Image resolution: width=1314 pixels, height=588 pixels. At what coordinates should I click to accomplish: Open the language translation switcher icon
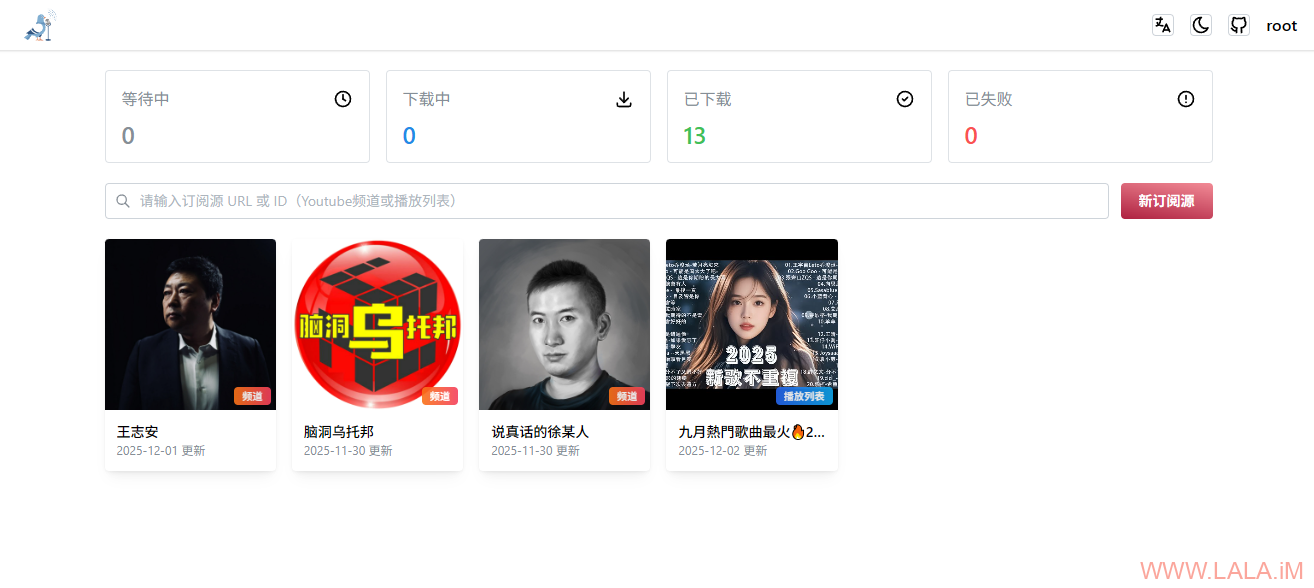[1163, 26]
